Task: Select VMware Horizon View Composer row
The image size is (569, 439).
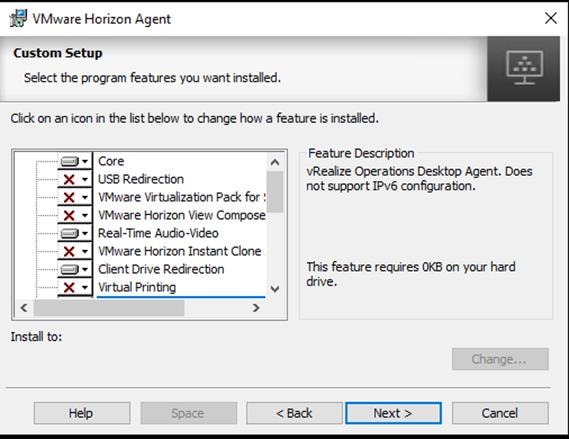Action: click(x=181, y=215)
